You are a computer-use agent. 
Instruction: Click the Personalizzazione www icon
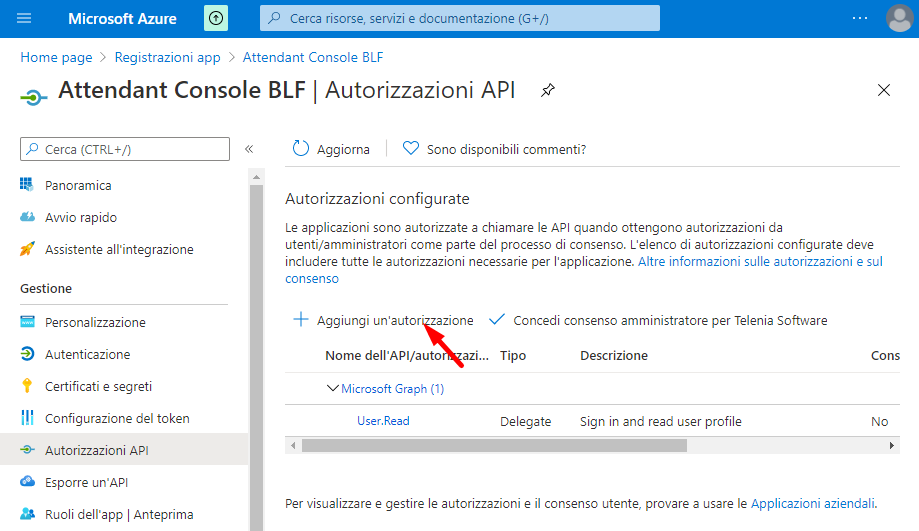[x=27, y=322]
